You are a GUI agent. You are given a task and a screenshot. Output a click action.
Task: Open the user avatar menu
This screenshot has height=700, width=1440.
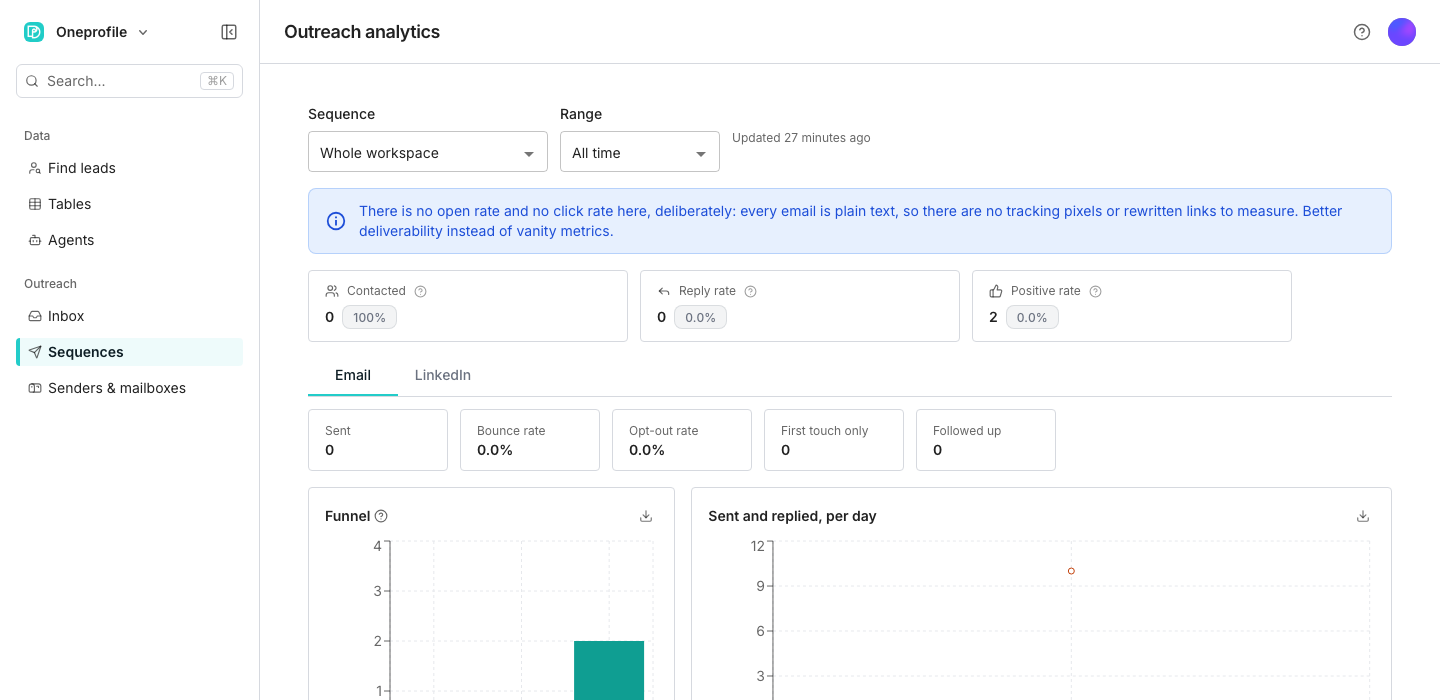(1402, 32)
